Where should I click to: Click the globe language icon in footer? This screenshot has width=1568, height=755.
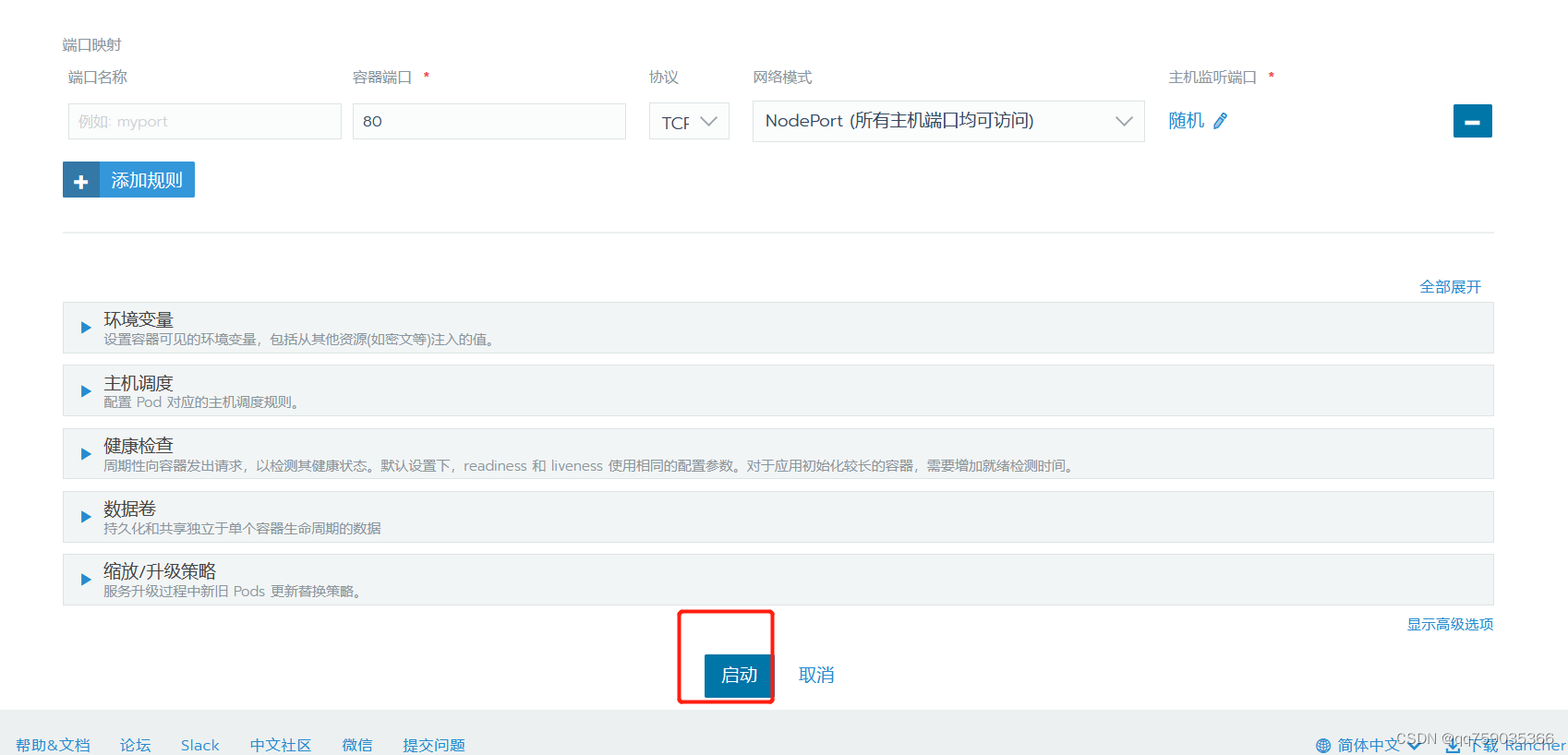coord(1323,745)
